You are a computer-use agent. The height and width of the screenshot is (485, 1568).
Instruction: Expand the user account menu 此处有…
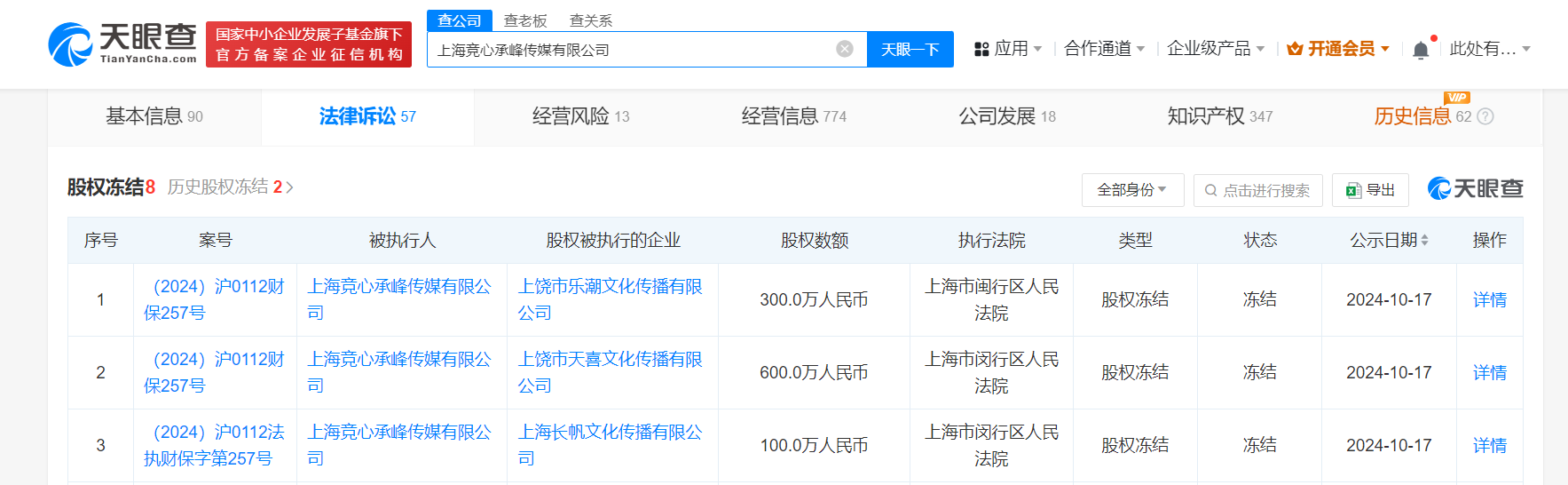pos(1490,49)
